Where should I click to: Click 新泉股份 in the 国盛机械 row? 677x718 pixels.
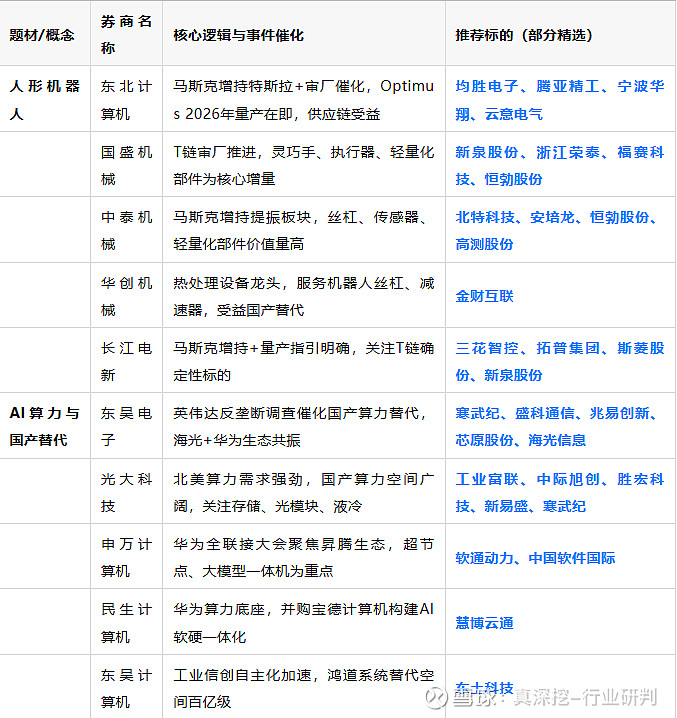click(x=486, y=152)
